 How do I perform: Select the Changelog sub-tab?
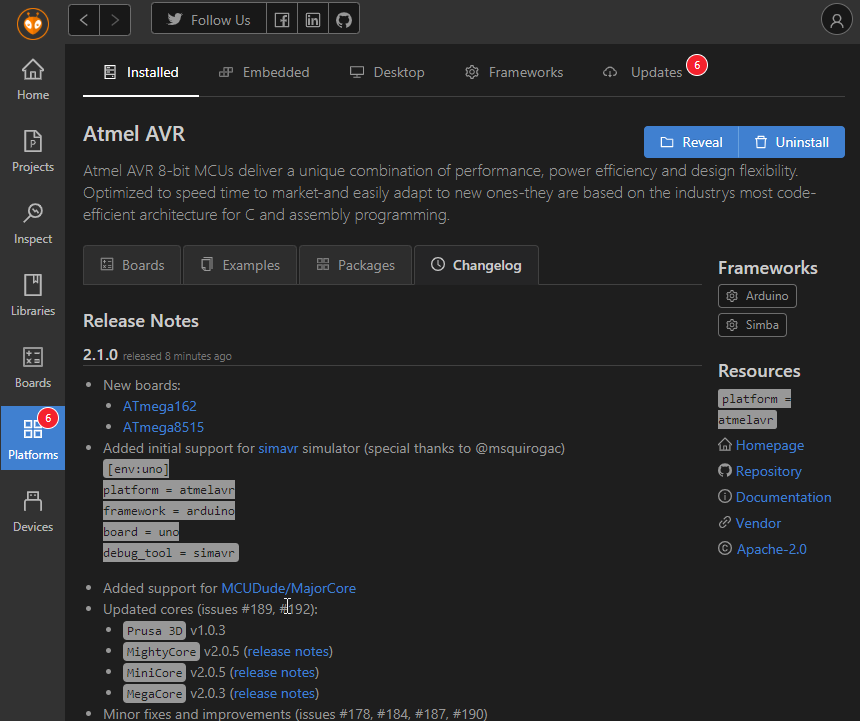476,265
